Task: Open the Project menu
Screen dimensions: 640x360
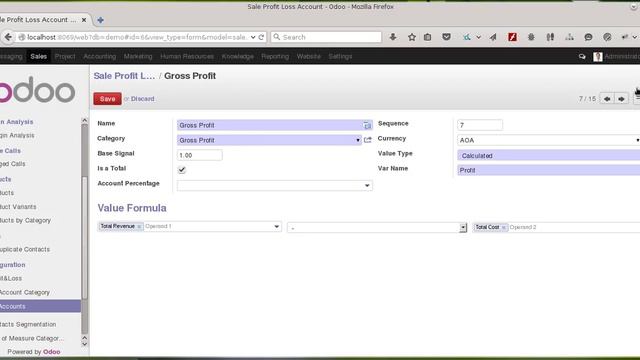Action: 65,57
